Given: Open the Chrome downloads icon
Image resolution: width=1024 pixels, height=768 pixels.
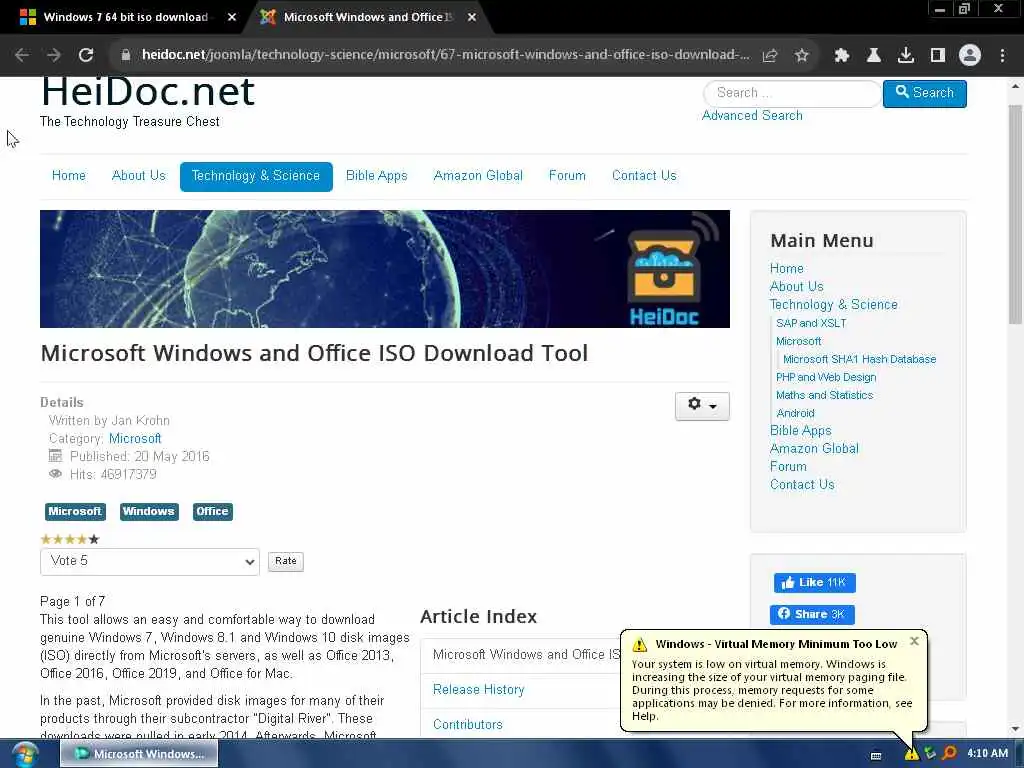Looking at the screenshot, I should tap(906, 56).
